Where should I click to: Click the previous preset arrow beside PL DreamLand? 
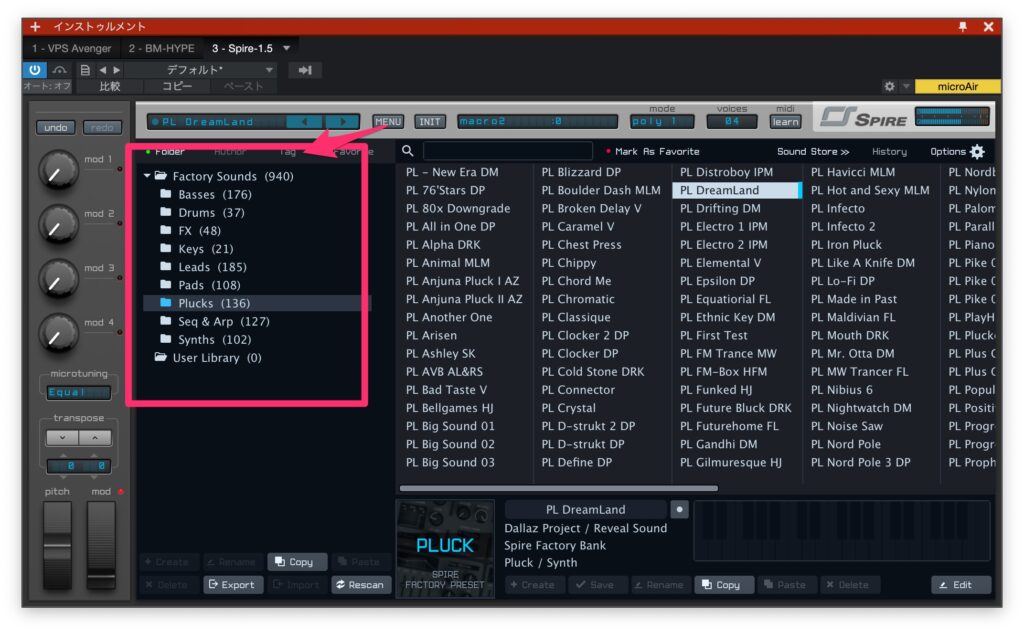(304, 122)
